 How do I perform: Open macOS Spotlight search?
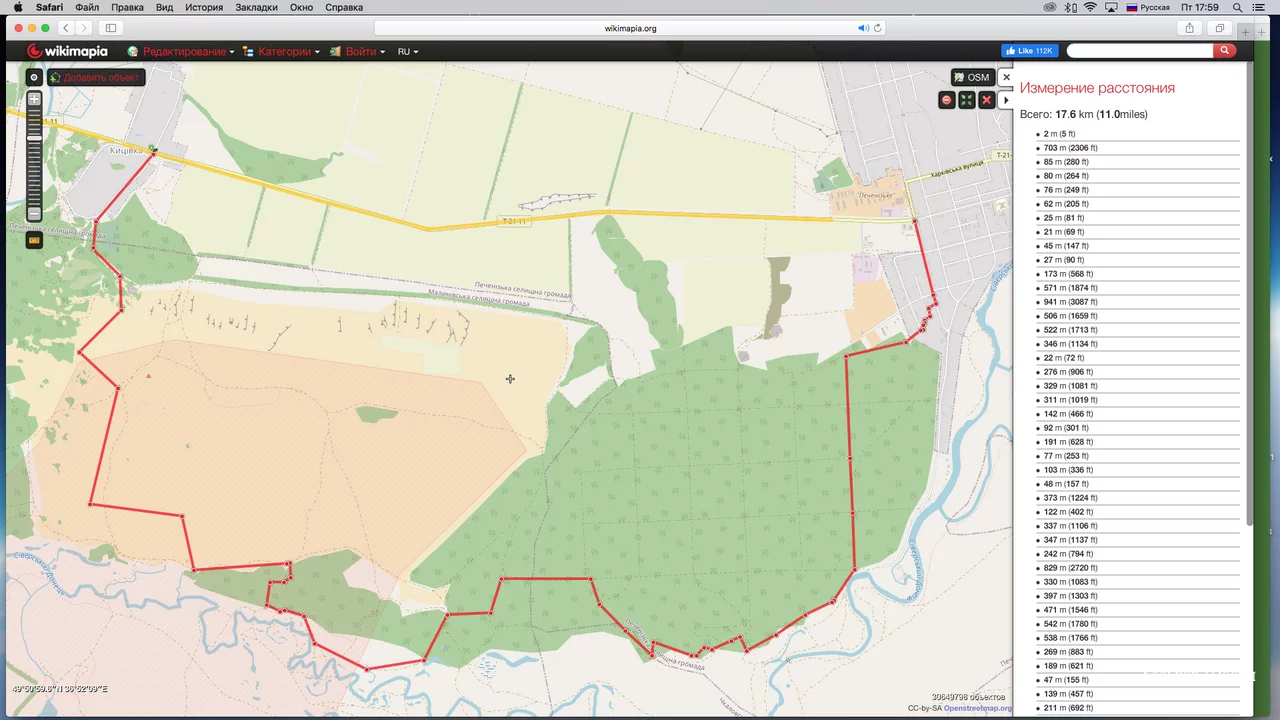pos(1238,7)
